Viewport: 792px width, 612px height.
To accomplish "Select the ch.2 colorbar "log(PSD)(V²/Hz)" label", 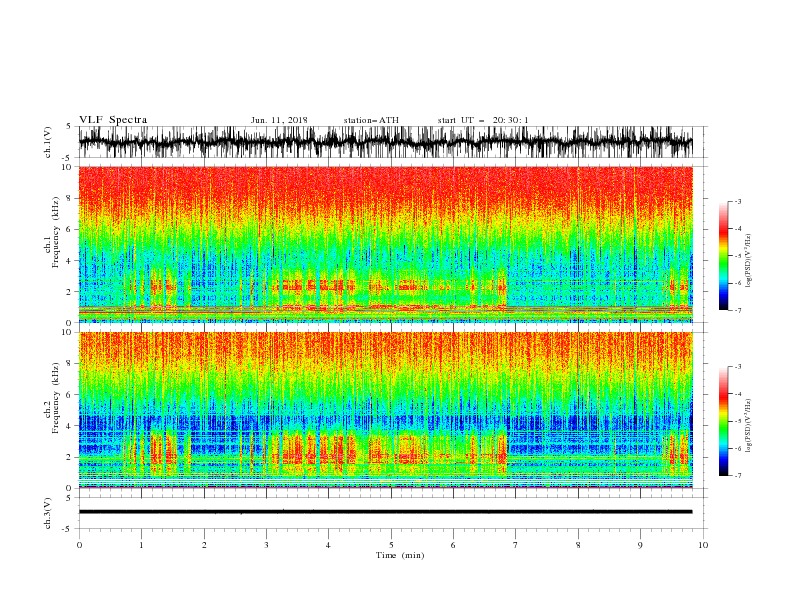I will [748, 426].
